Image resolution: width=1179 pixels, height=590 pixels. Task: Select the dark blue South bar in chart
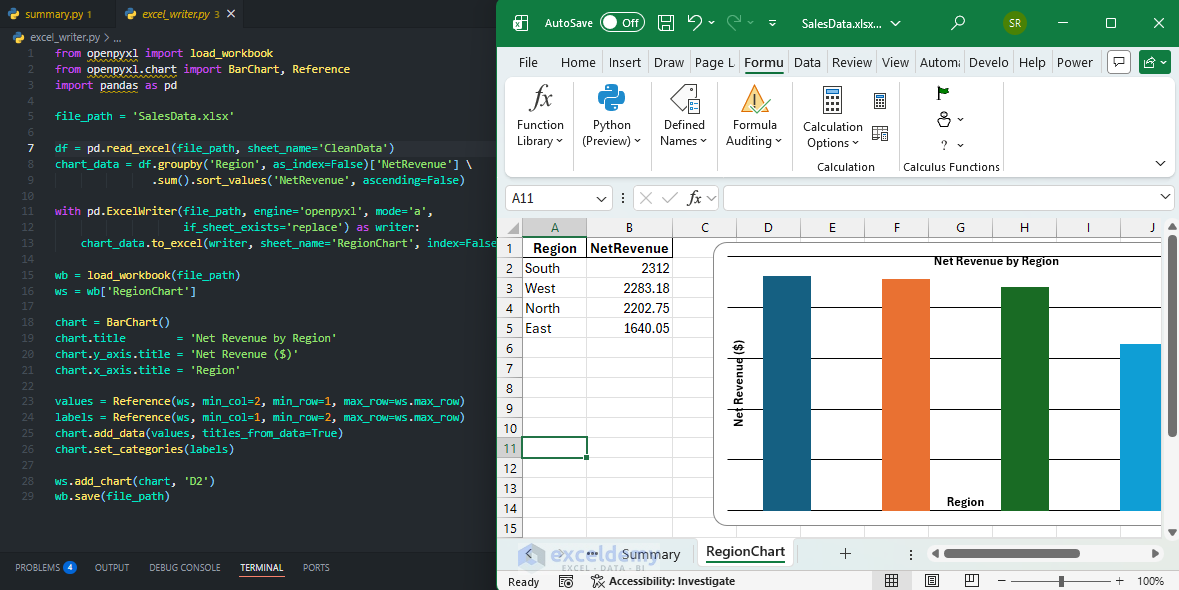click(787, 393)
